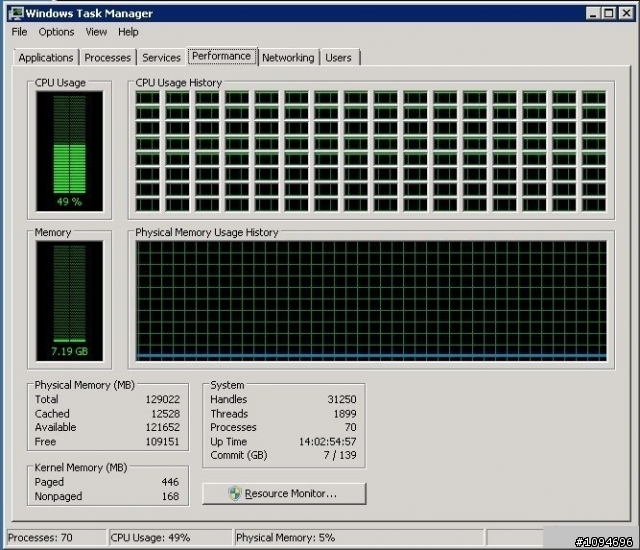The height and width of the screenshot is (550, 640).
Task: Click the Physical Memory (MB) group label
Action: pos(84,385)
